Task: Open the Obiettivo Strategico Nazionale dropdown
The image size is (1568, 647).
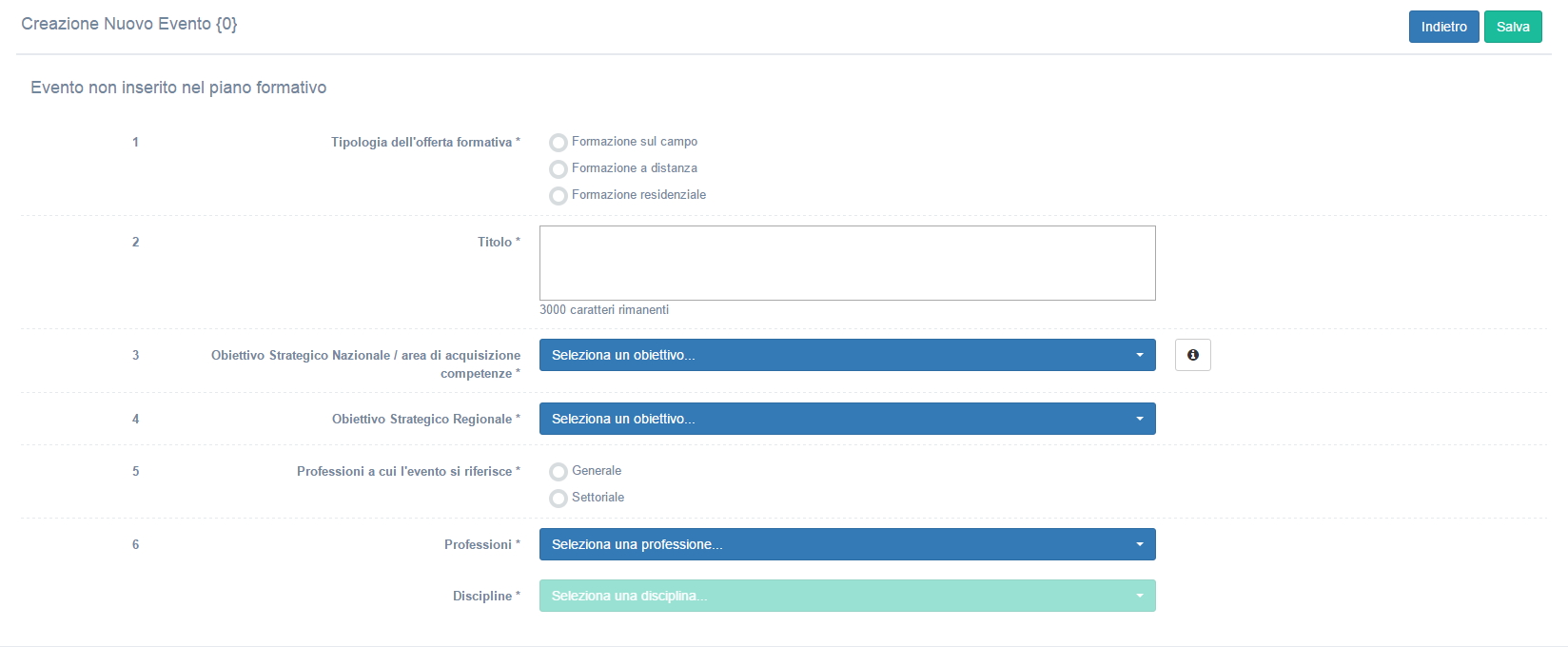Action: [846, 355]
